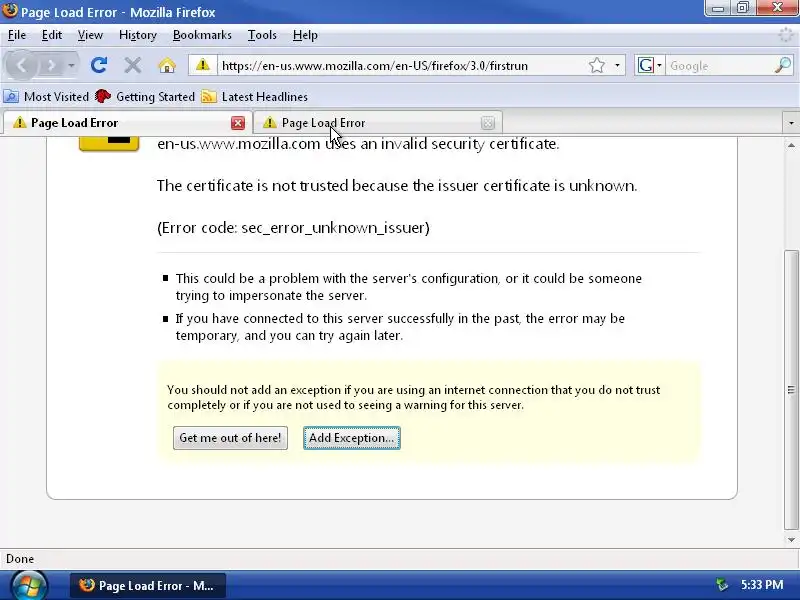Click the vertical scrollbar thumb

[x=791, y=390]
